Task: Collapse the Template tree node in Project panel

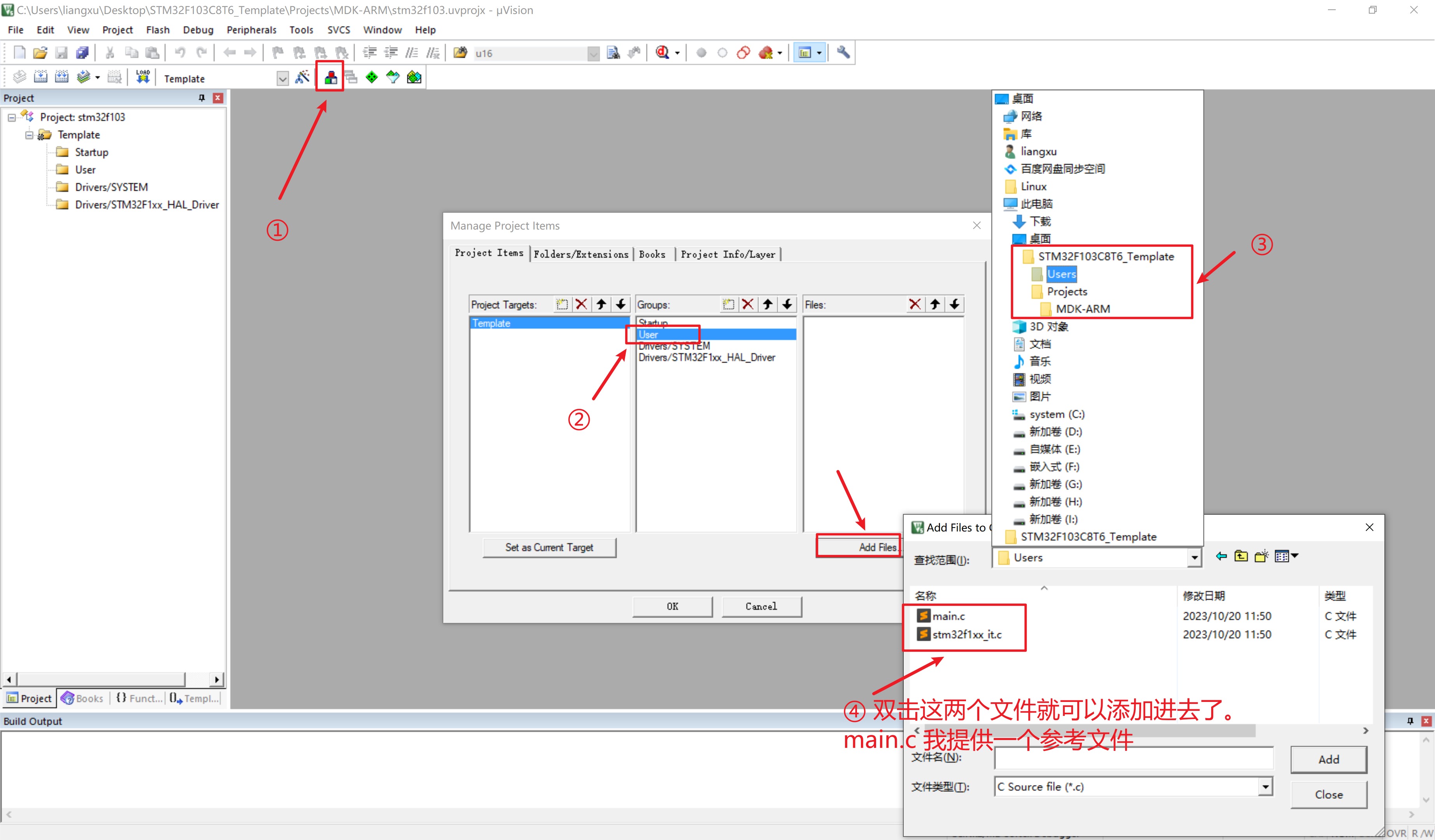Action: [x=29, y=135]
